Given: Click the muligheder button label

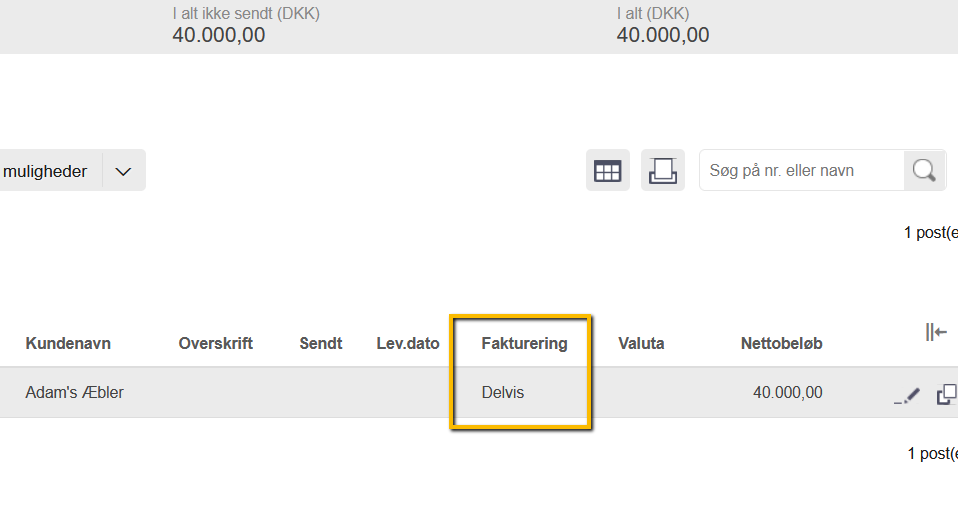Looking at the screenshot, I should 46,171.
